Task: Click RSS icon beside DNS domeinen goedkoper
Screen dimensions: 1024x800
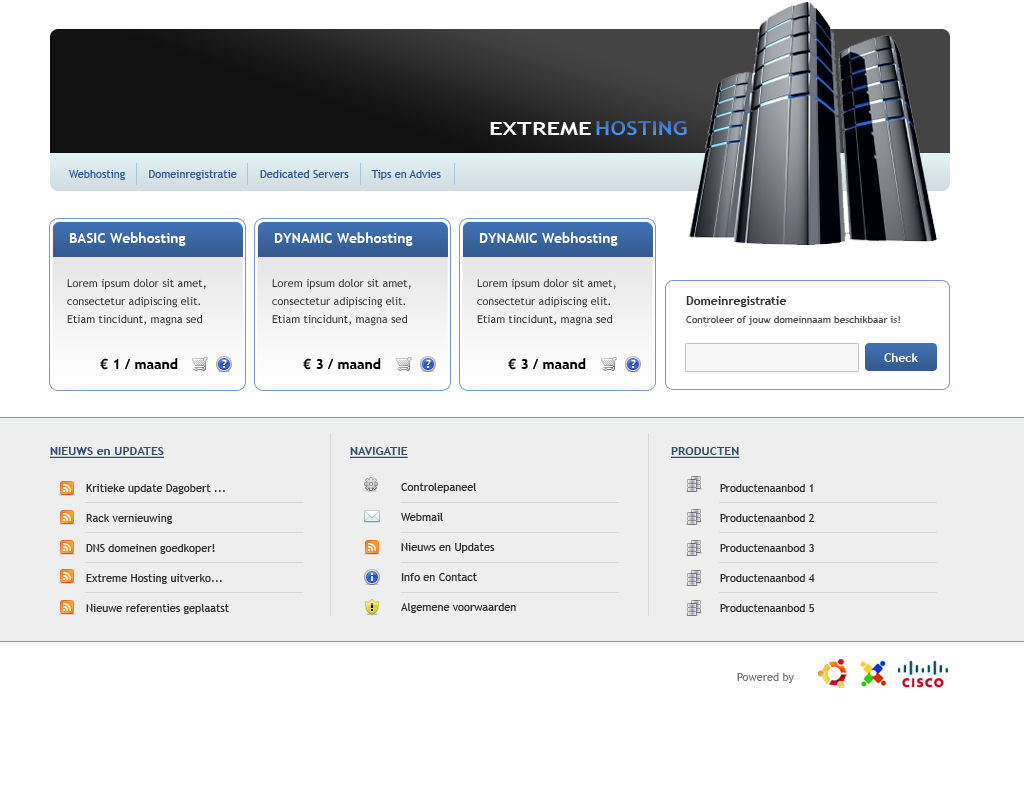Action: tap(67, 547)
